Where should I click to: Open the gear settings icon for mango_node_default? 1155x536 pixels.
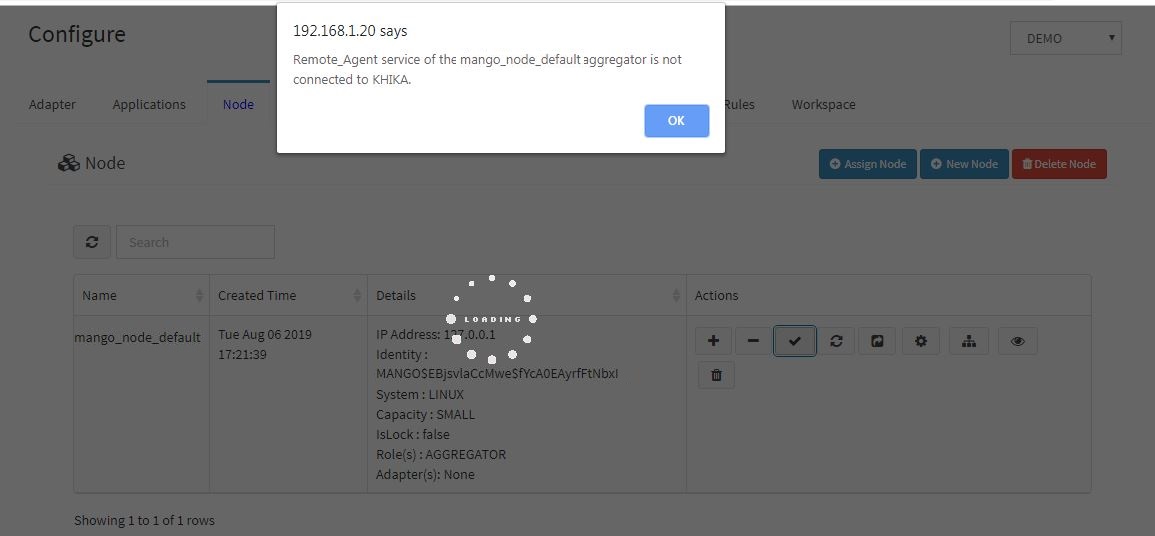tap(921, 341)
